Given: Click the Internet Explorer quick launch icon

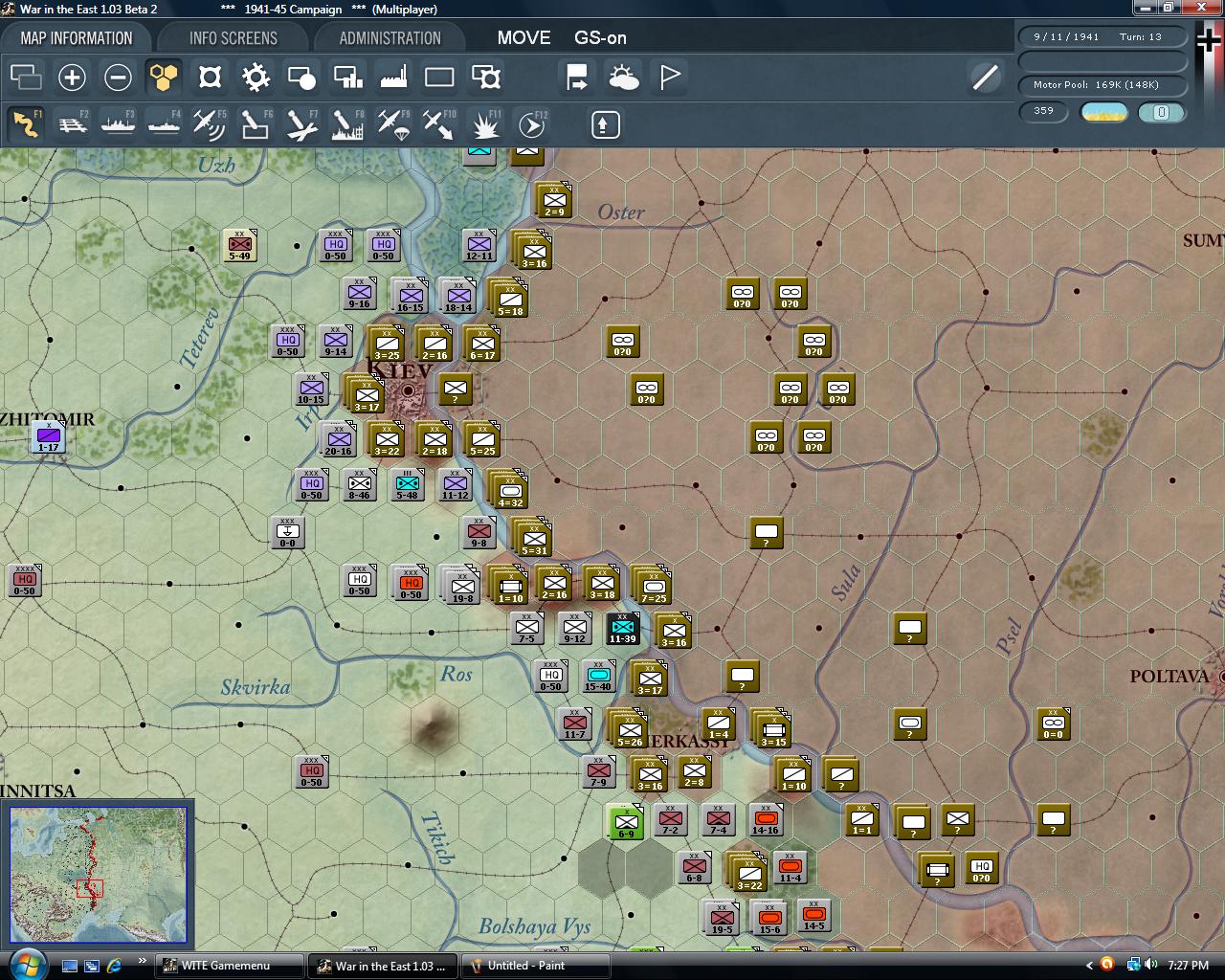Looking at the screenshot, I should pos(115,965).
